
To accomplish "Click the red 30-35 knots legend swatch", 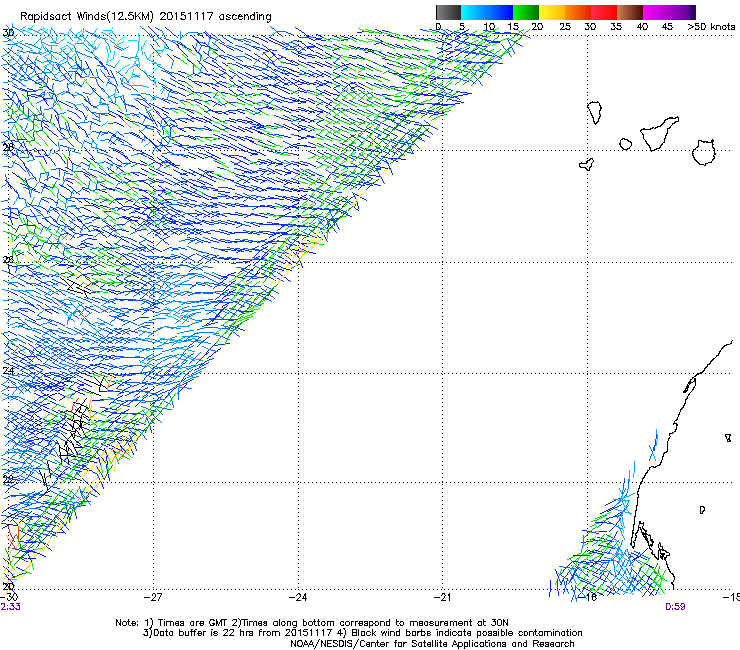I will point(604,12).
